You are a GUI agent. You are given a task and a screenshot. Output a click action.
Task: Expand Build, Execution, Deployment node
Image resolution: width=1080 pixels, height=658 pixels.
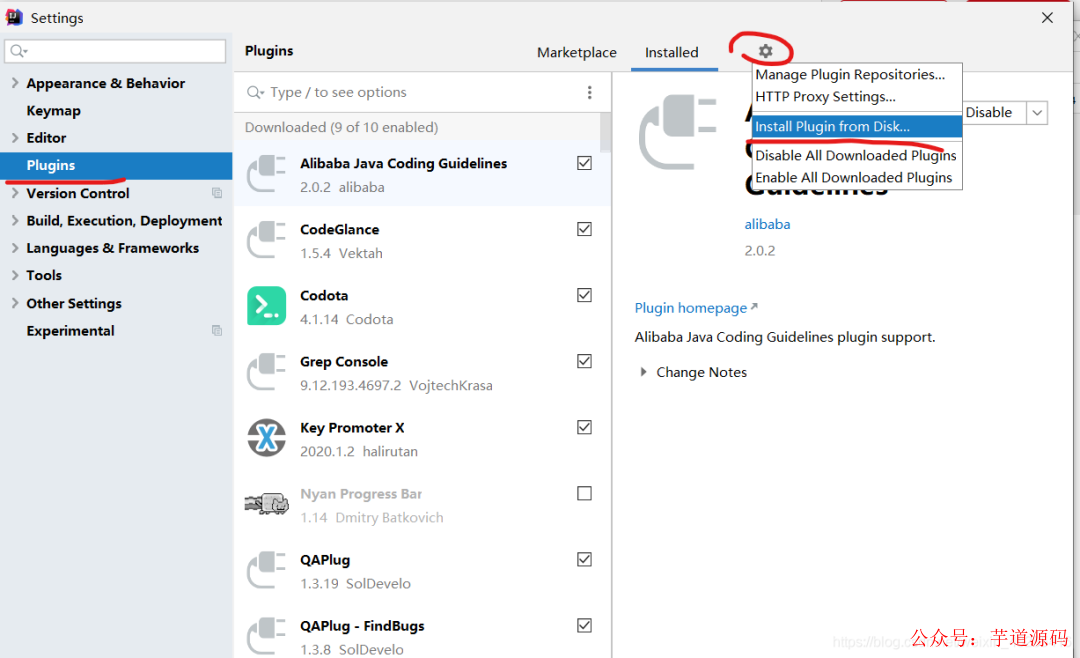(x=14, y=220)
